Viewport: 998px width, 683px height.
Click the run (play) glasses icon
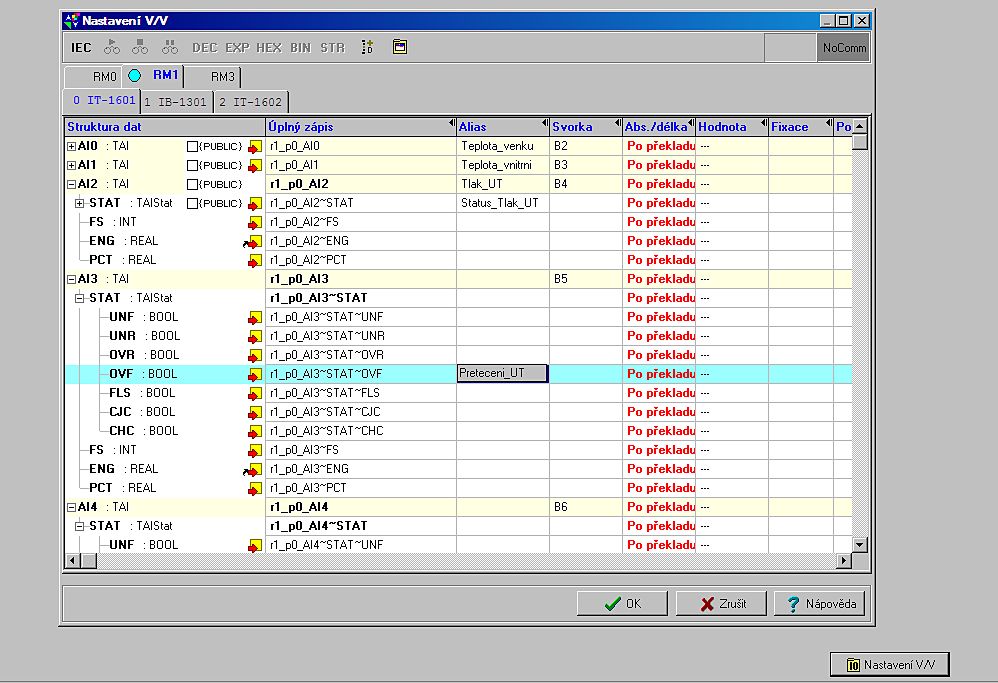(111, 47)
